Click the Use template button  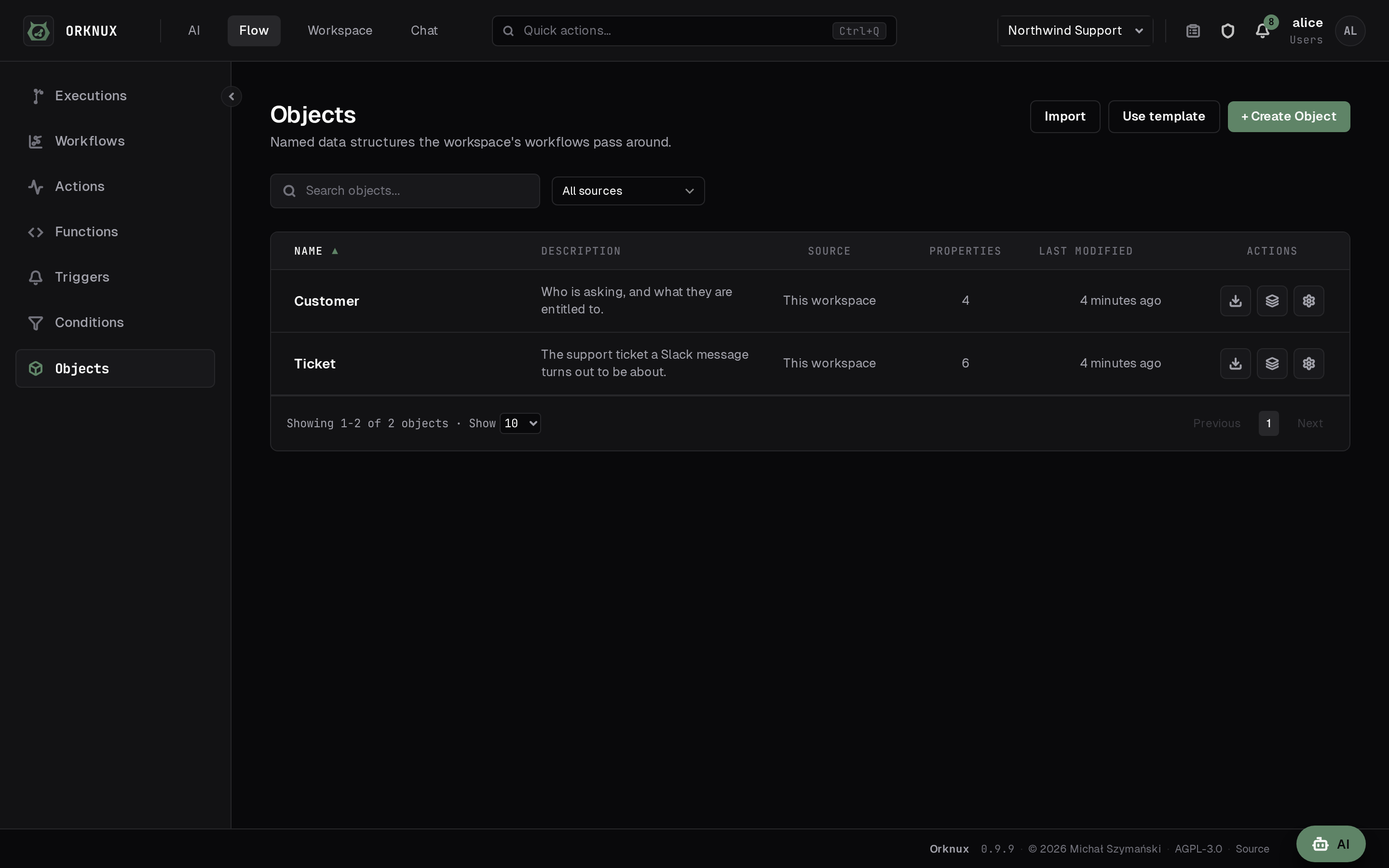pyautogui.click(x=1163, y=117)
